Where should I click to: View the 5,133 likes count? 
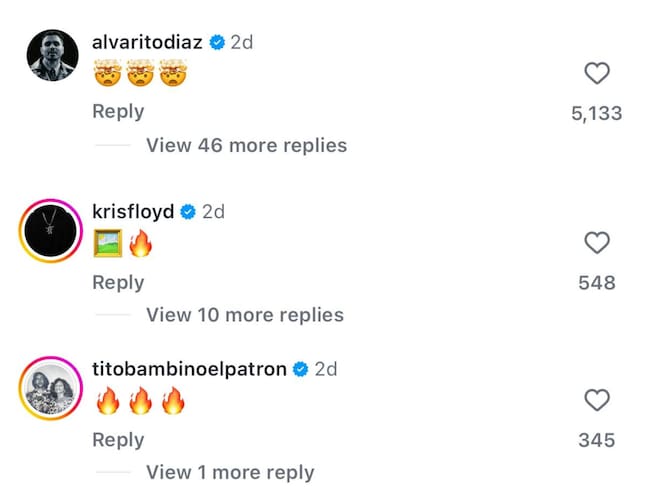point(596,114)
